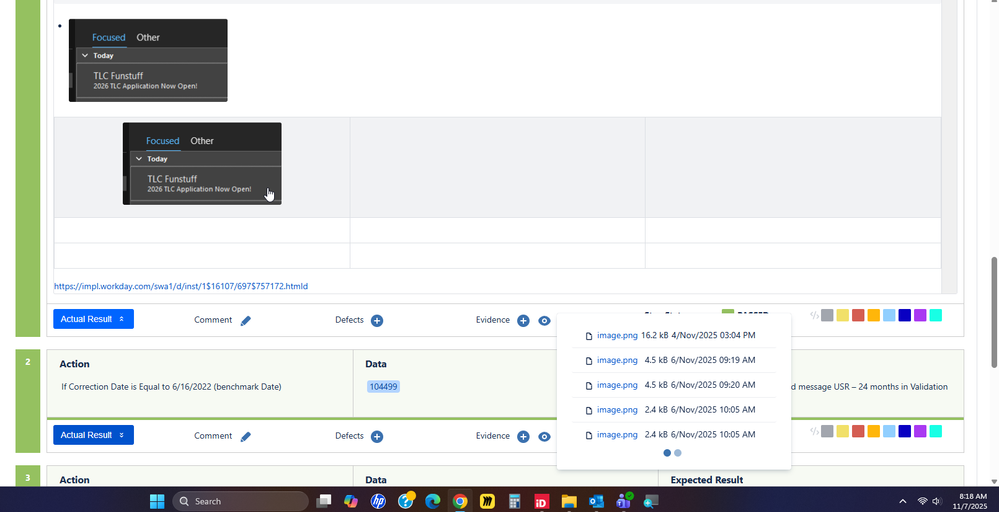Open the HP app in the taskbar
The height and width of the screenshot is (512, 999).
[378, 501]
